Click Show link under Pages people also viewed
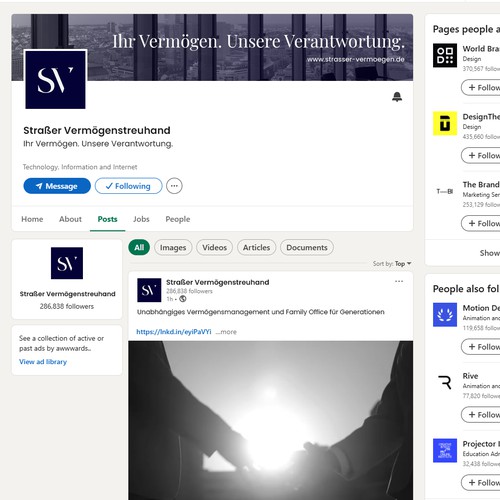Viewport: 500px width, 500px height. [490, 253]
